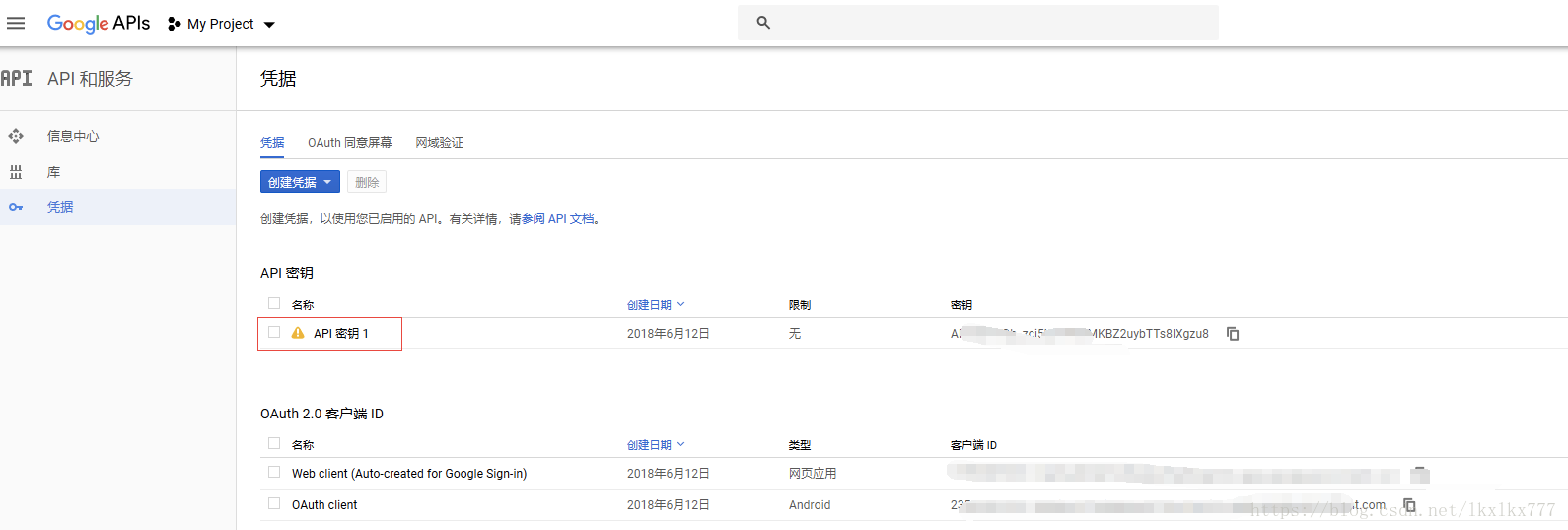The width and height of the screenshot is (1568, 530).
Task: Click the 信息中心 dashboard icon
Action: coord(16,136)
